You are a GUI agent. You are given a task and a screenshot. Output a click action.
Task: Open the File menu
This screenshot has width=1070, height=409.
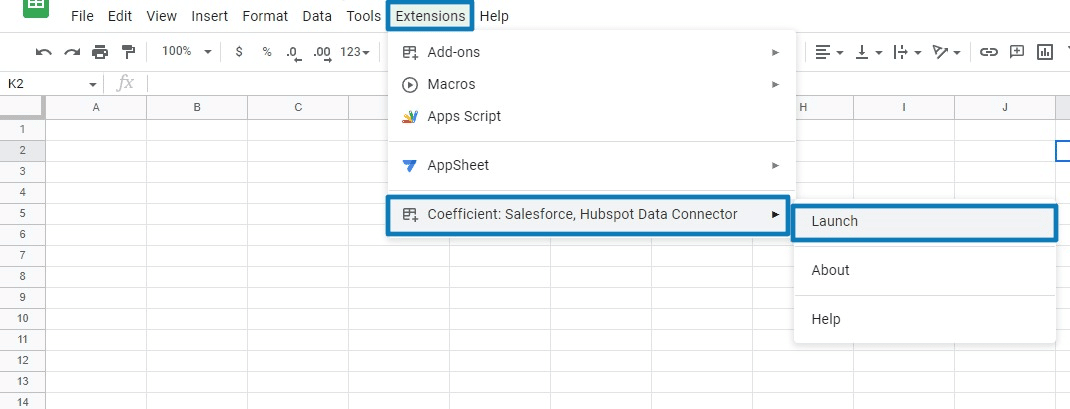pos(83,16)
